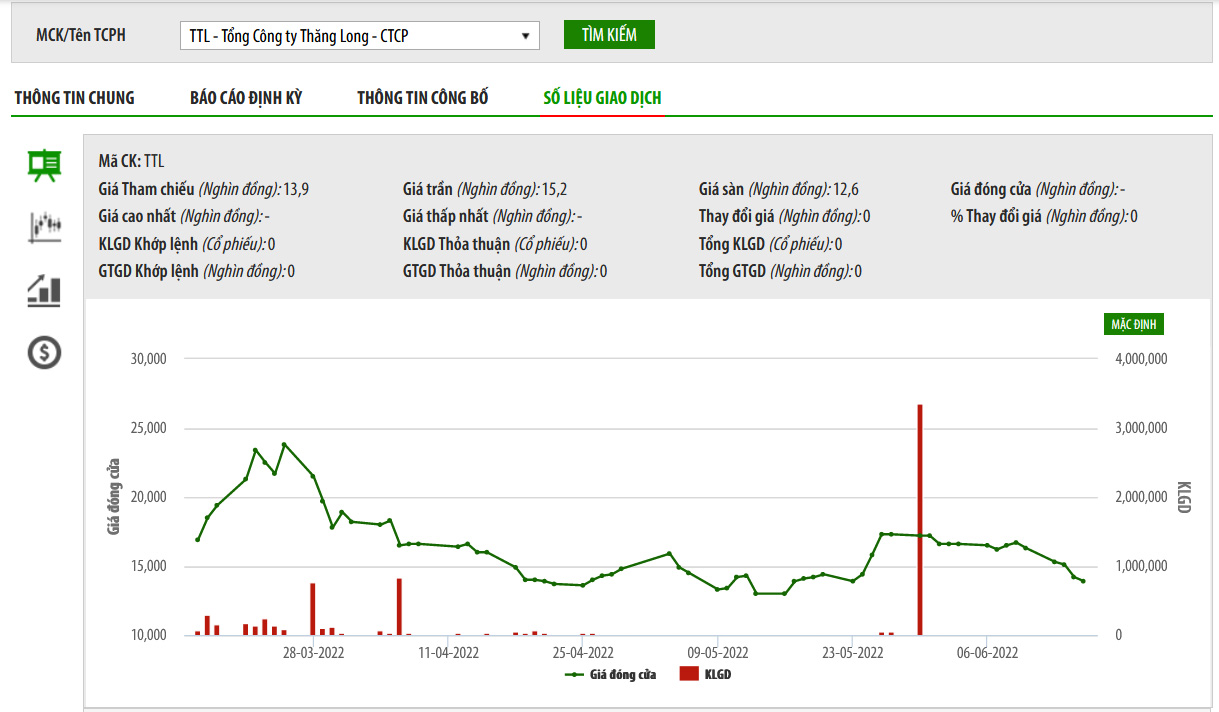The height and width of the screenshot is (712, 1219).
Task: Select the highest closing price point
Action: [284, 444]
